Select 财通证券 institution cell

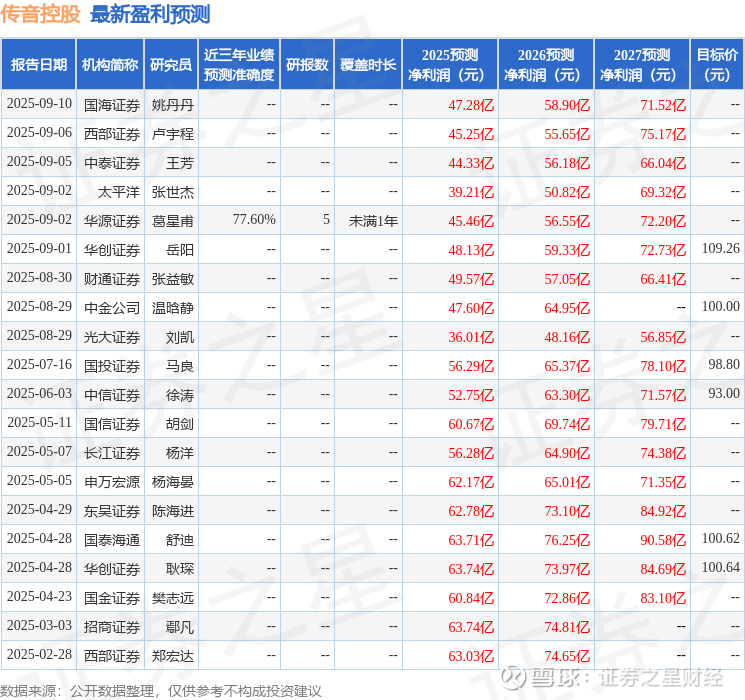coord(112,279)
